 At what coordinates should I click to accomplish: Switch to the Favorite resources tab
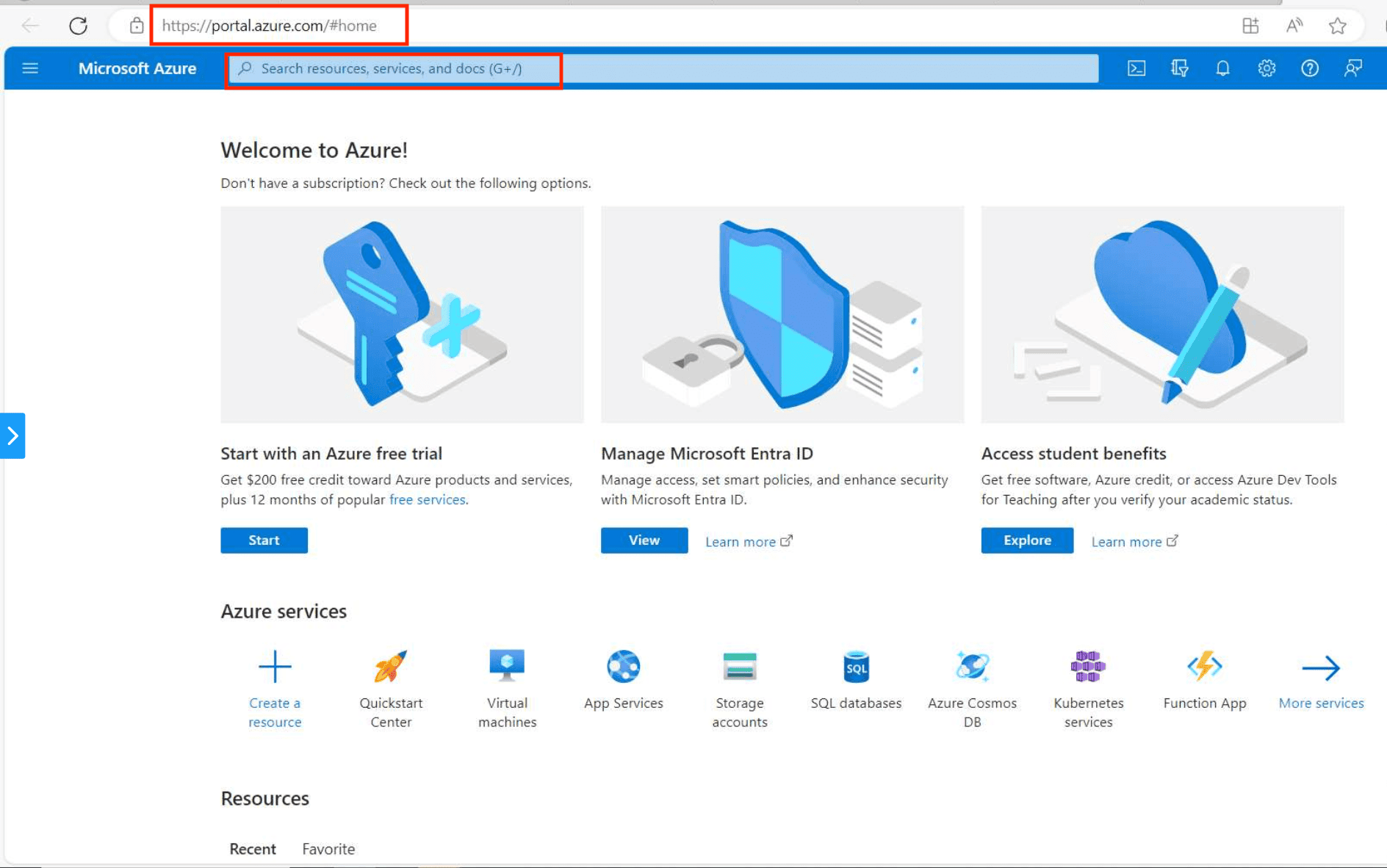[328, 849]
